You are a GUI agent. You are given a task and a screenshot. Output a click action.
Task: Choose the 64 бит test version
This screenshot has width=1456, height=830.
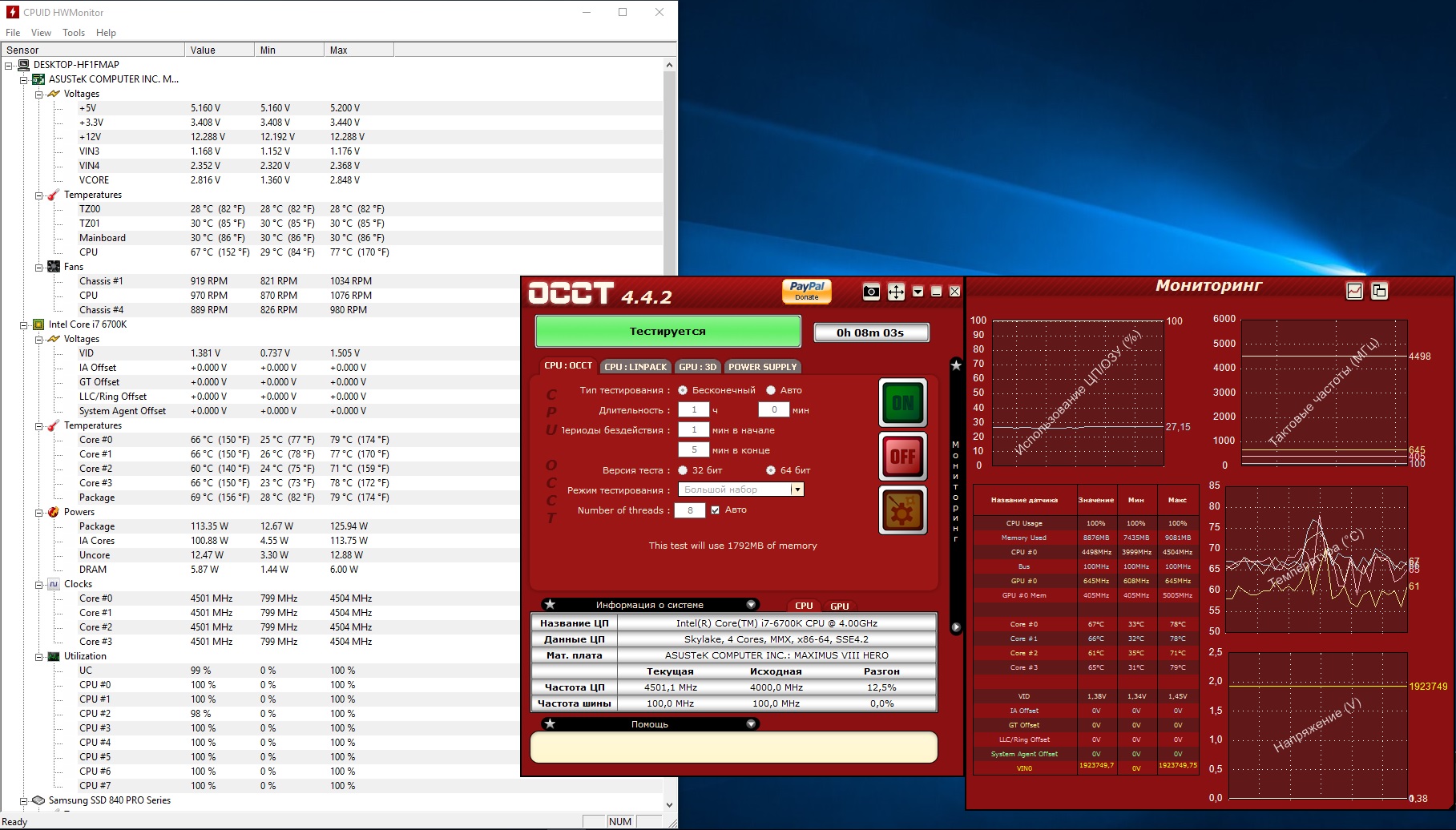(771, 470)
